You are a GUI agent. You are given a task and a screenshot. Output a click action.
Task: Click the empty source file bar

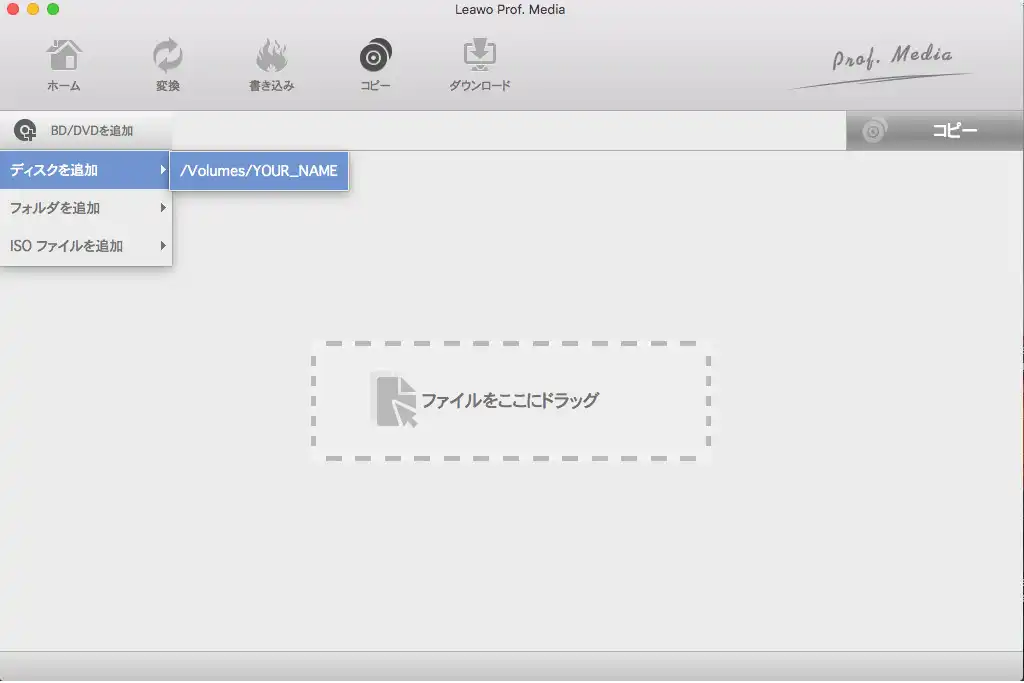point(500,130)
